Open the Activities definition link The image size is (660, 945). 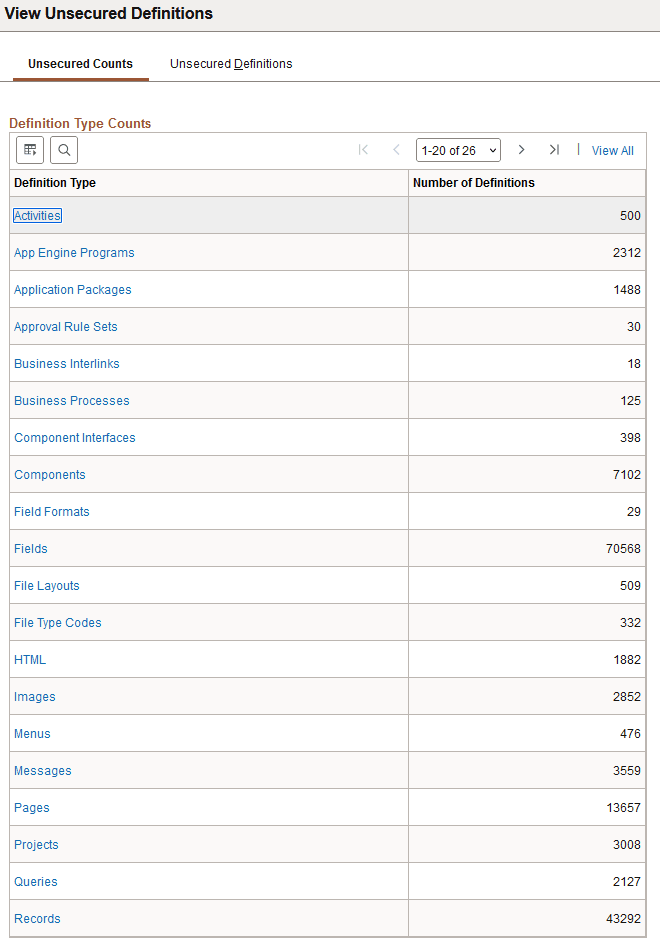[37, 215]
